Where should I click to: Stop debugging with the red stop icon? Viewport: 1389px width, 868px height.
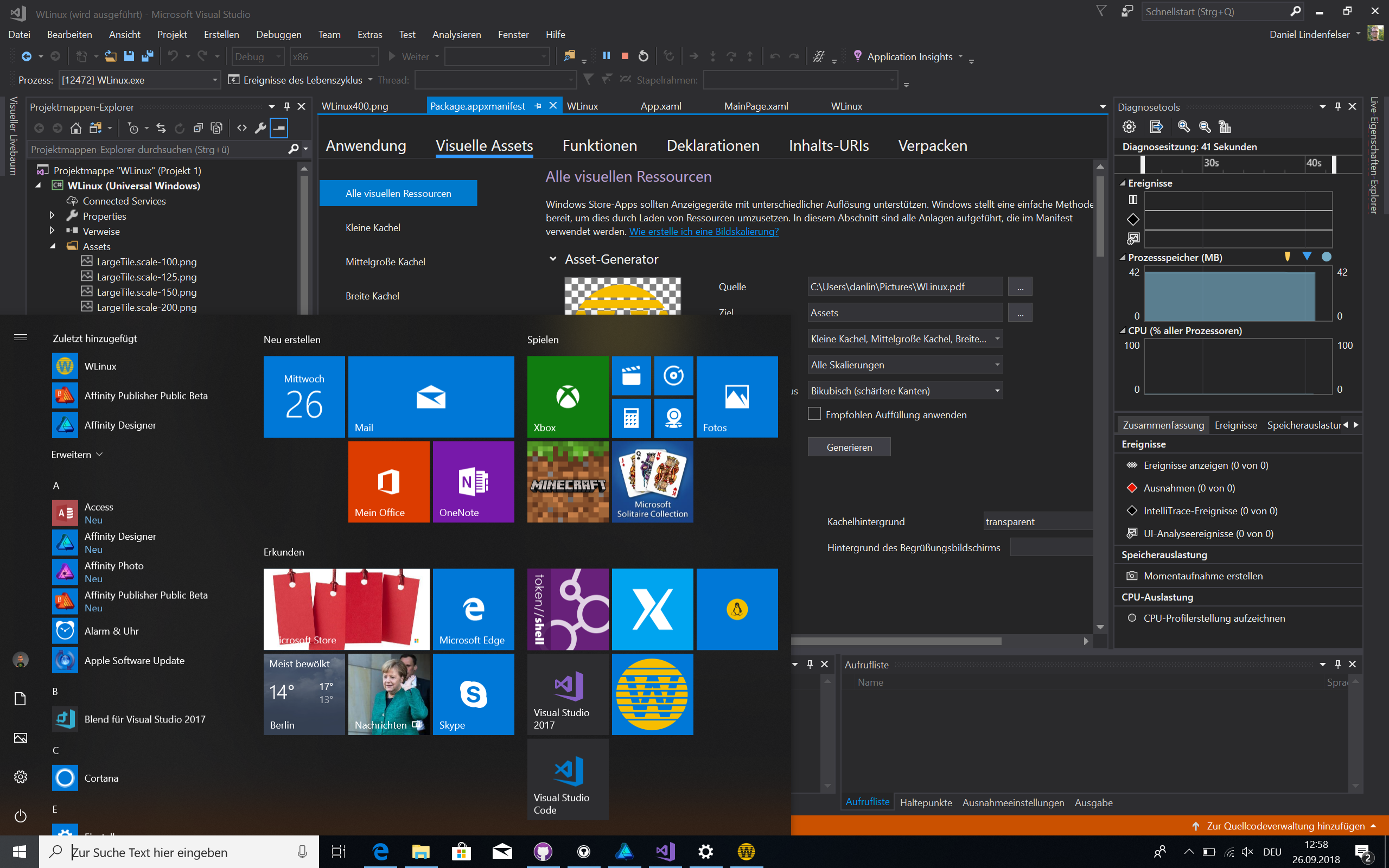(625, 56)
